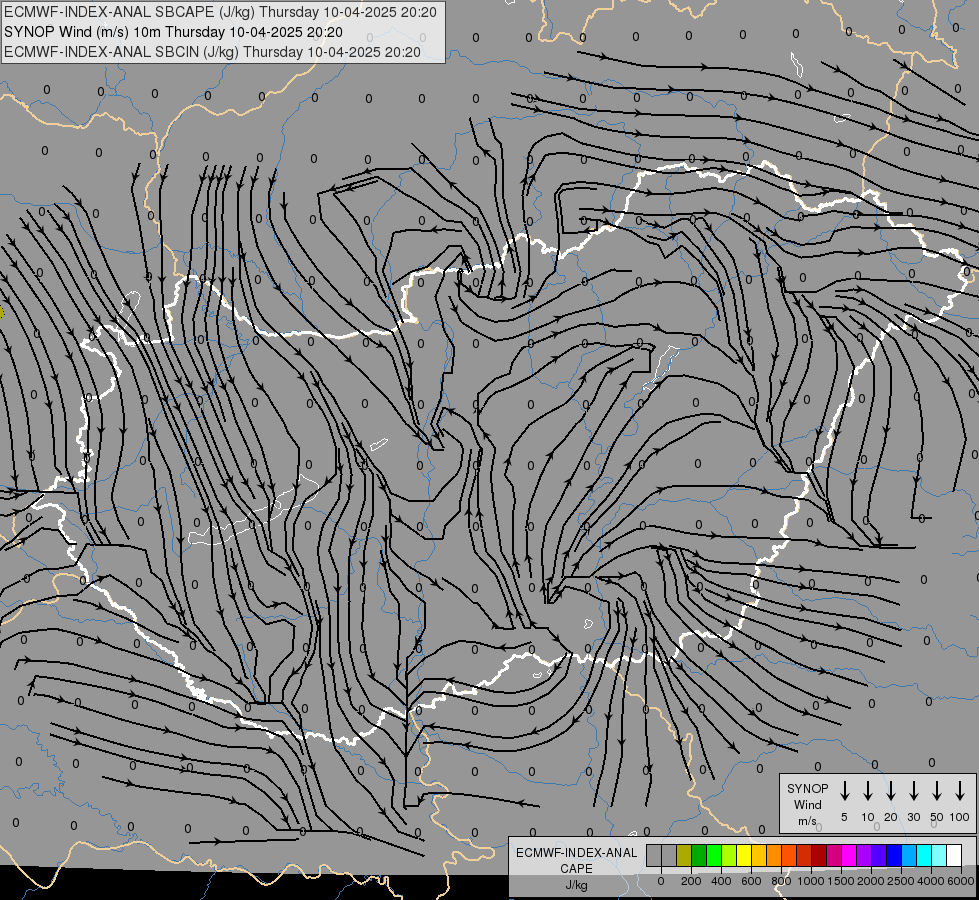
Task: Click the 'SYNOP' legend heading
Action: pos(807,788)
